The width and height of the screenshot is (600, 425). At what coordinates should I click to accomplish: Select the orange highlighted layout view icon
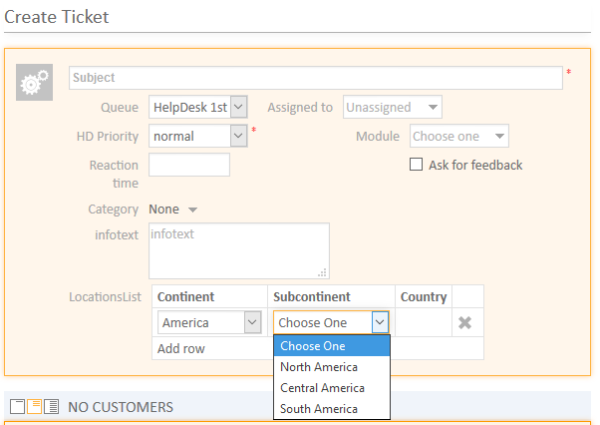coord(34,406)
